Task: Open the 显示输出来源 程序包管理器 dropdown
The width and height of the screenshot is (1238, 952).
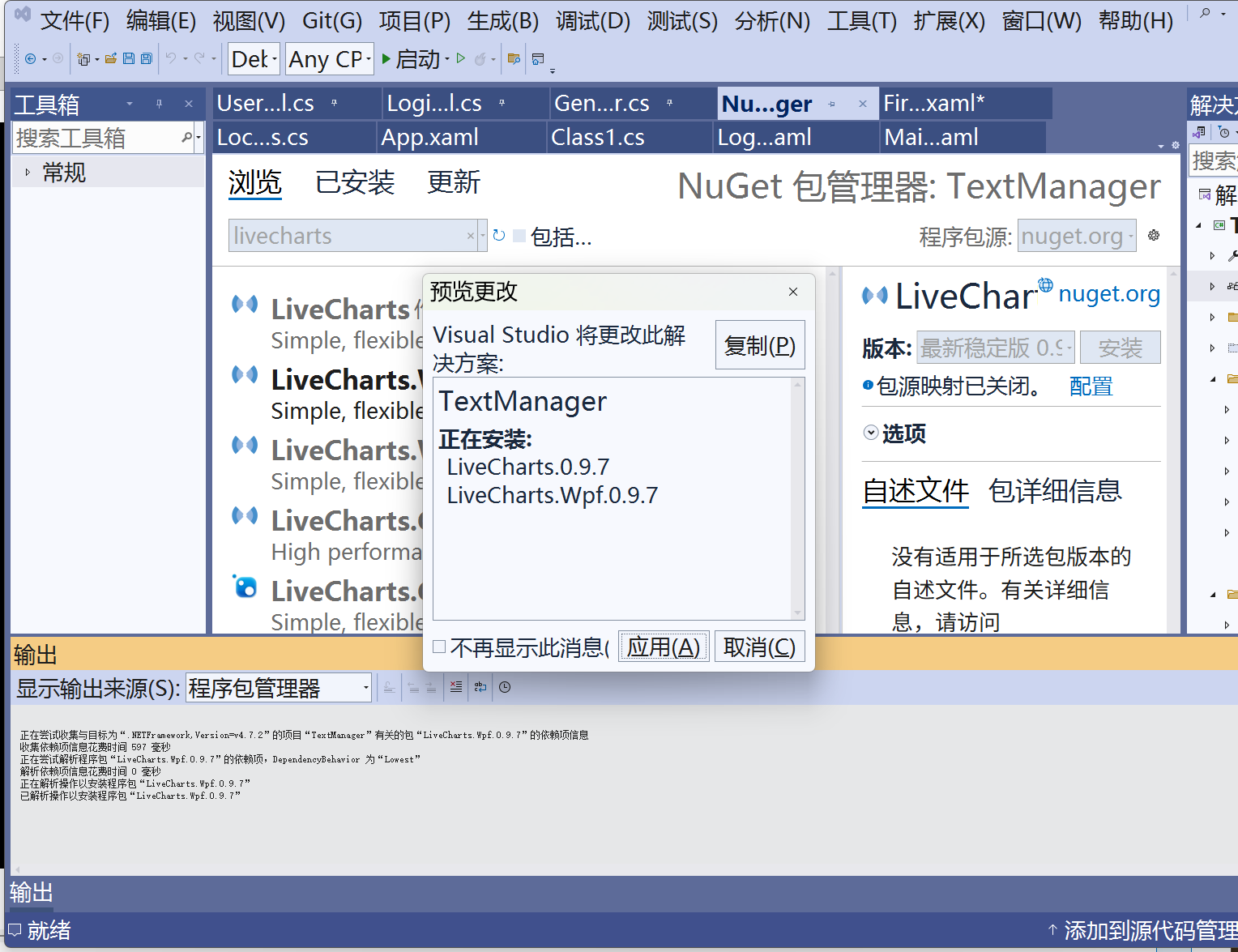Action: pos(279,688)
